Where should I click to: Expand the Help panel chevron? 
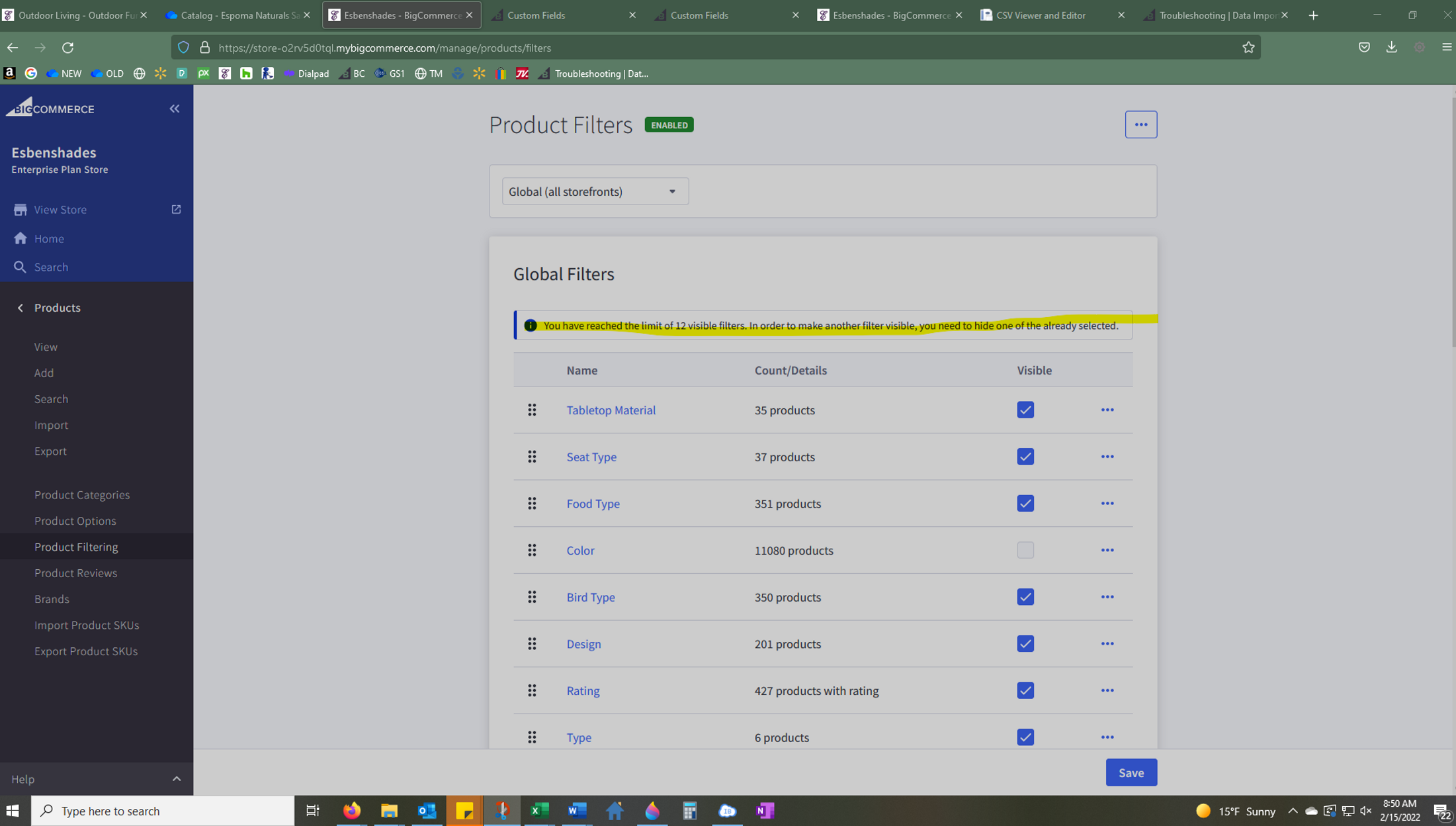pyautogui.click(x=177, y=779)
